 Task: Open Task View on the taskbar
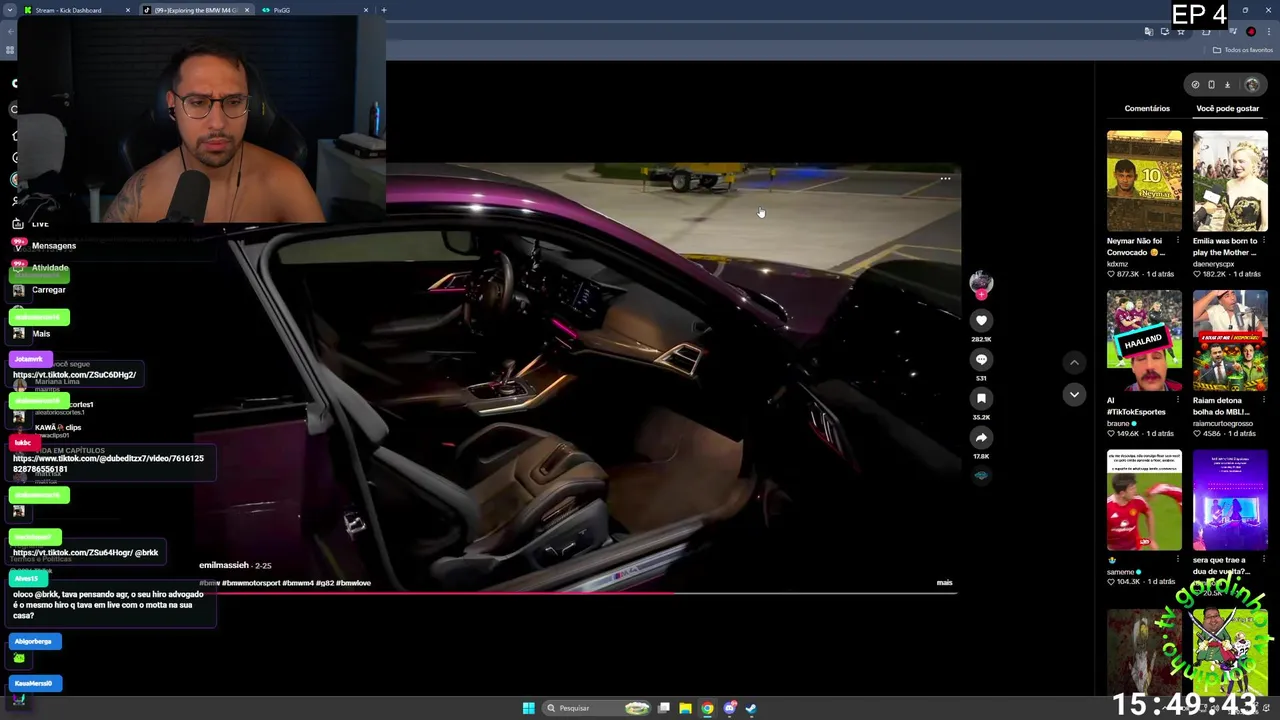(x=663, y=708)
